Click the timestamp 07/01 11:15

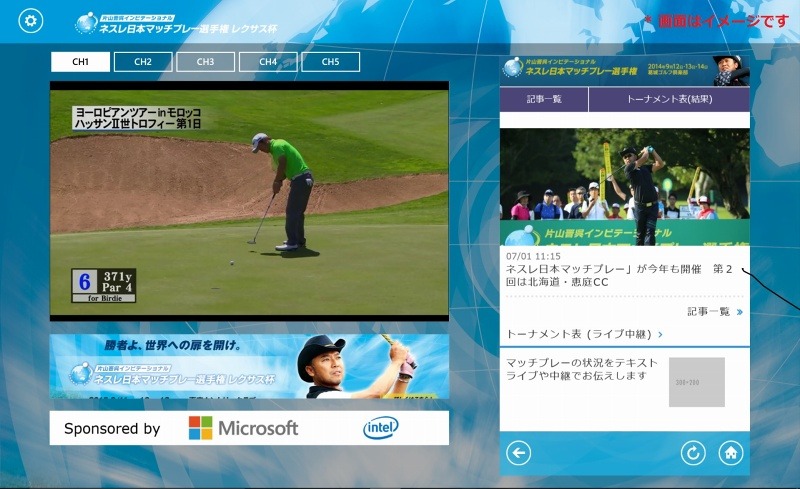pyautogui.click(x=533, y=256)
